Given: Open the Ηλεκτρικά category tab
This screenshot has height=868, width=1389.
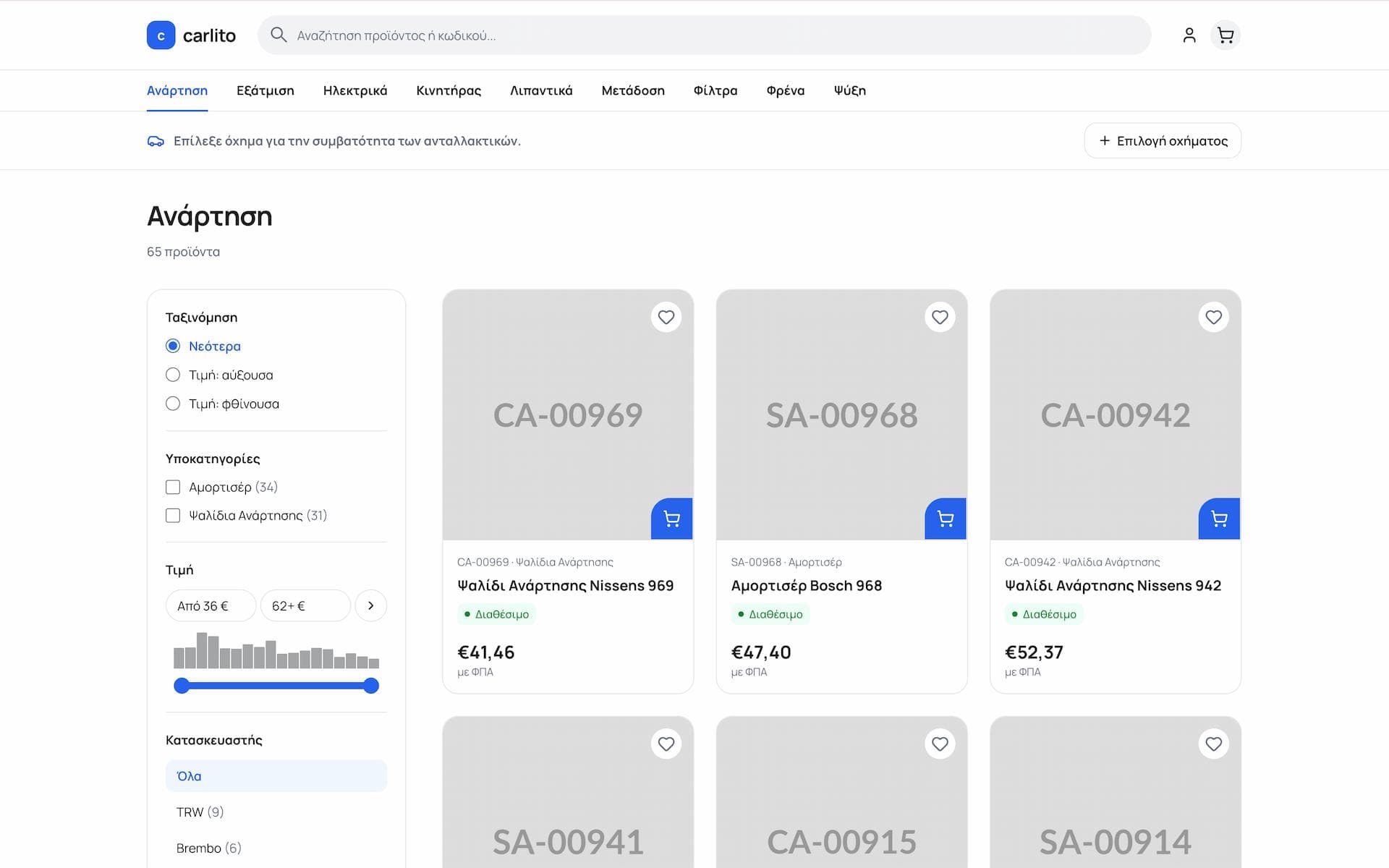Looking at the screenshot, I should pyautogui.click(x=355, y=90).
